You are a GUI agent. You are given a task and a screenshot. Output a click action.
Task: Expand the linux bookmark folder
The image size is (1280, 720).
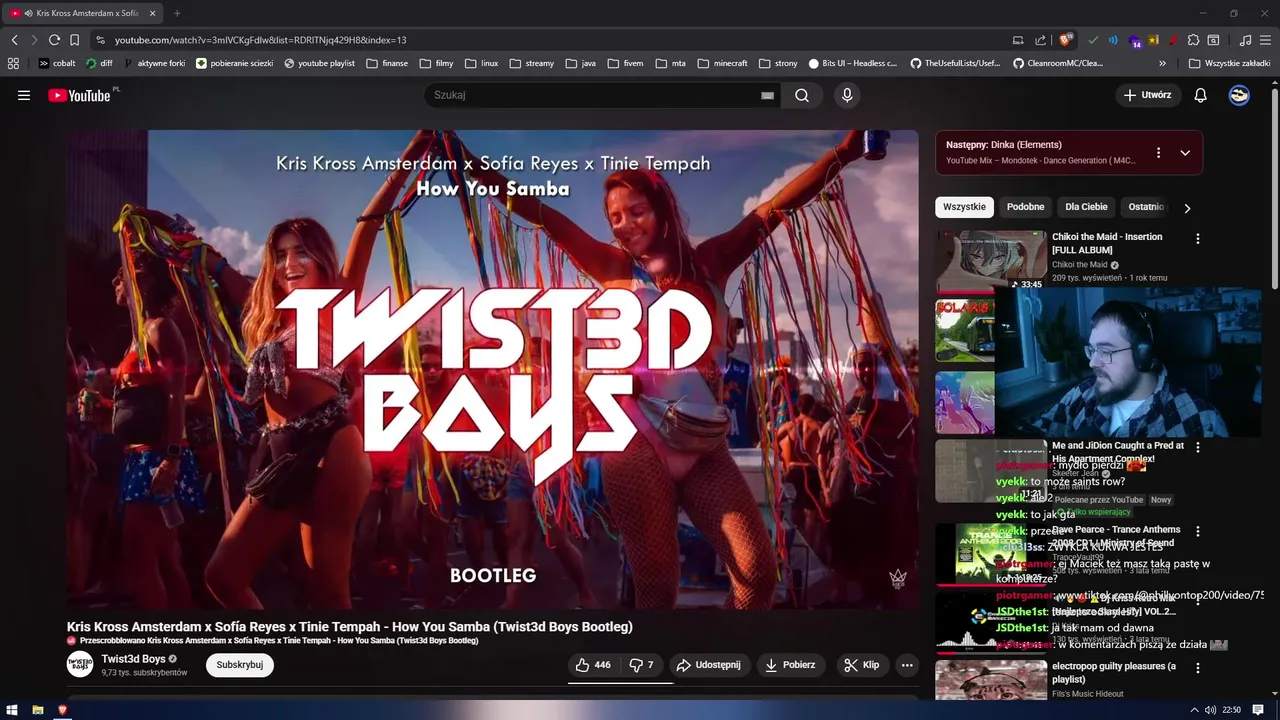coord(481,63)
